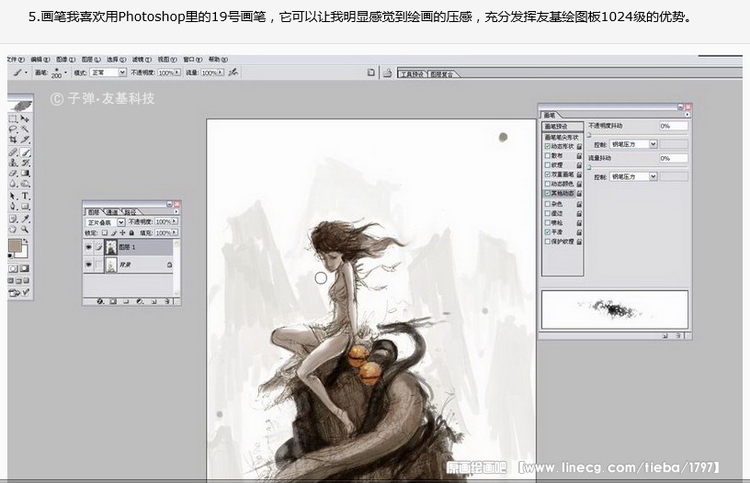Select the Magic Wand tool
Screen dimensions: 750x483
[25, 129]
